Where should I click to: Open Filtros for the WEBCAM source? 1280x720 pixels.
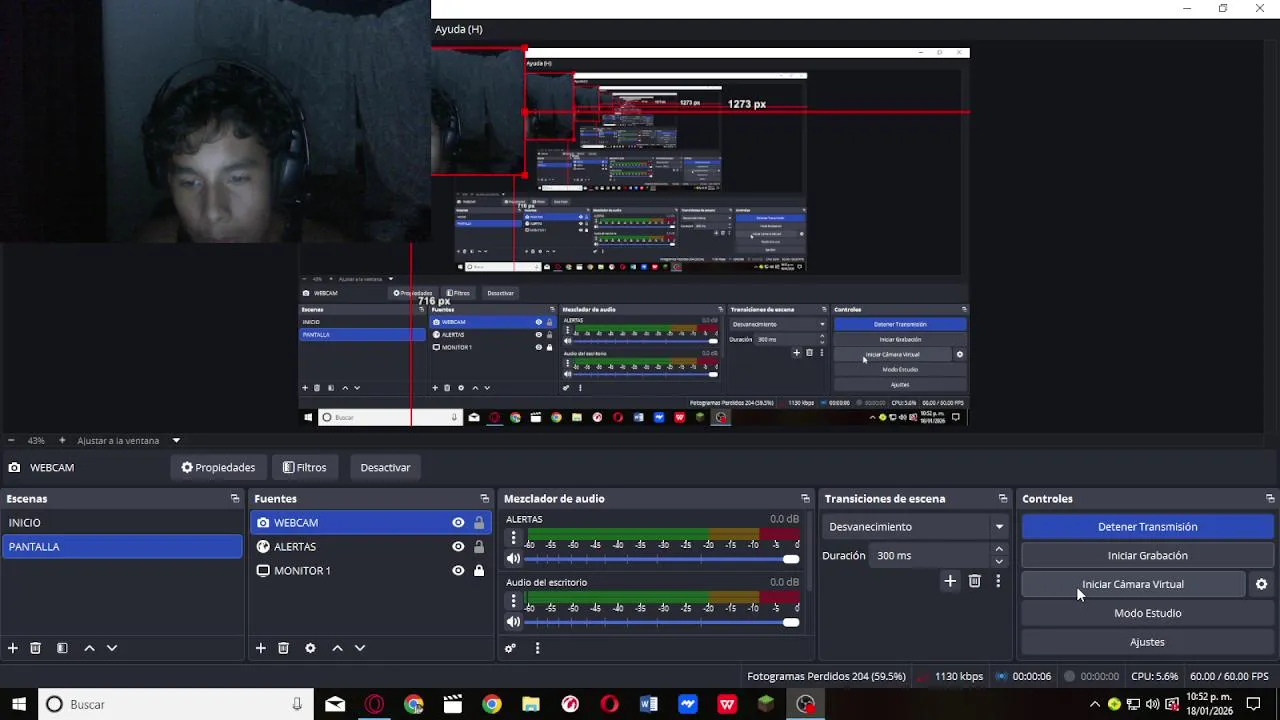(x=304, y=467)
